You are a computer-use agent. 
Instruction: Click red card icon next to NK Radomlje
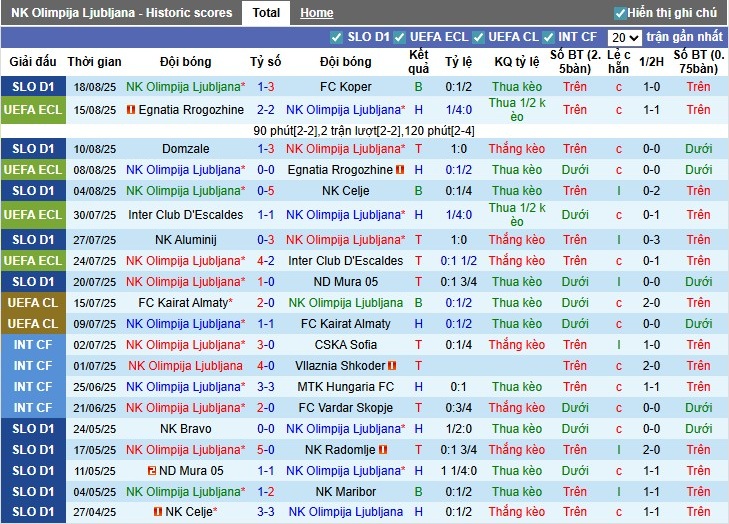tap(383, 450)
